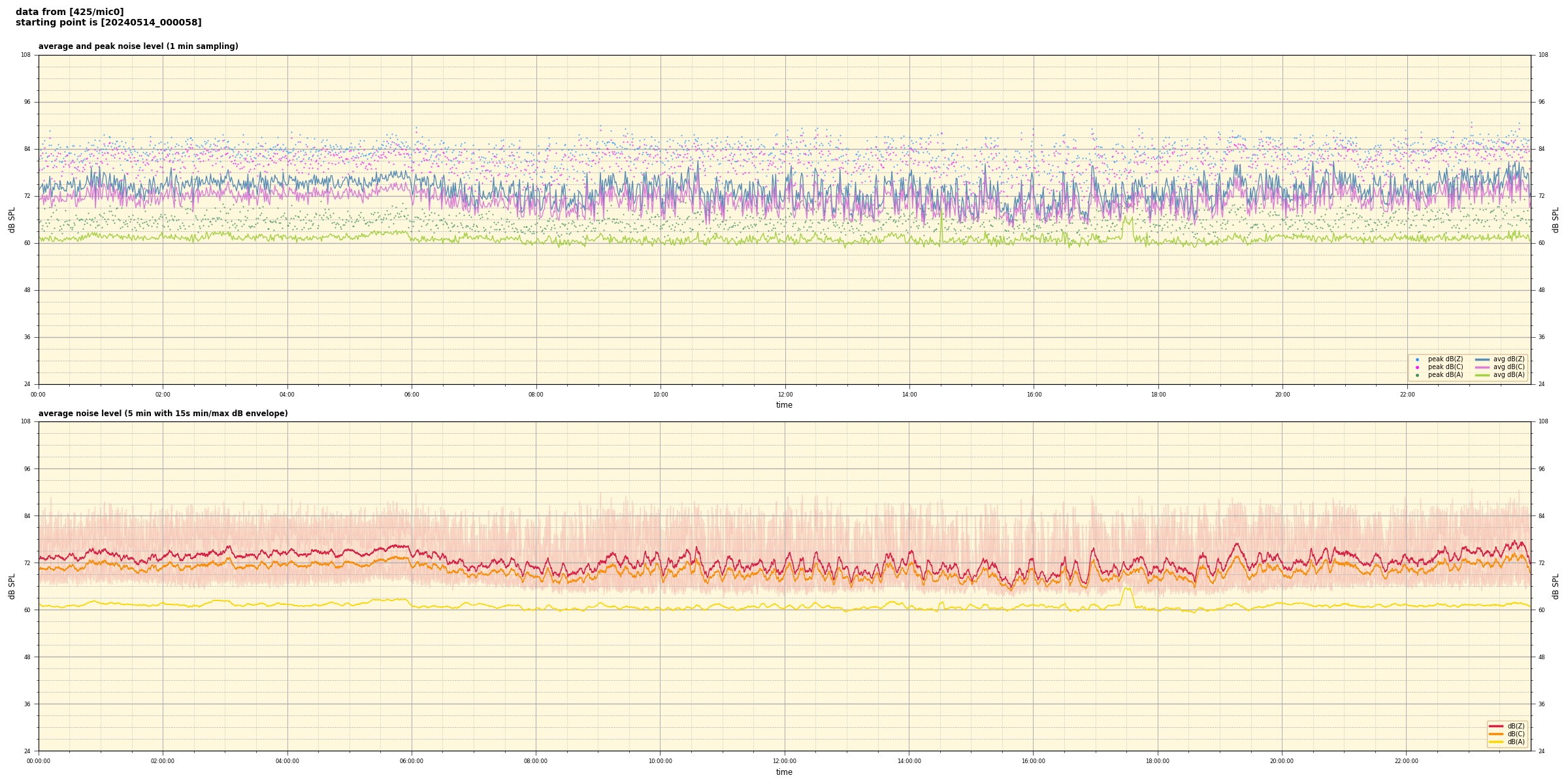Click 'time' axis label under the top chart

(x=784, y=405)
